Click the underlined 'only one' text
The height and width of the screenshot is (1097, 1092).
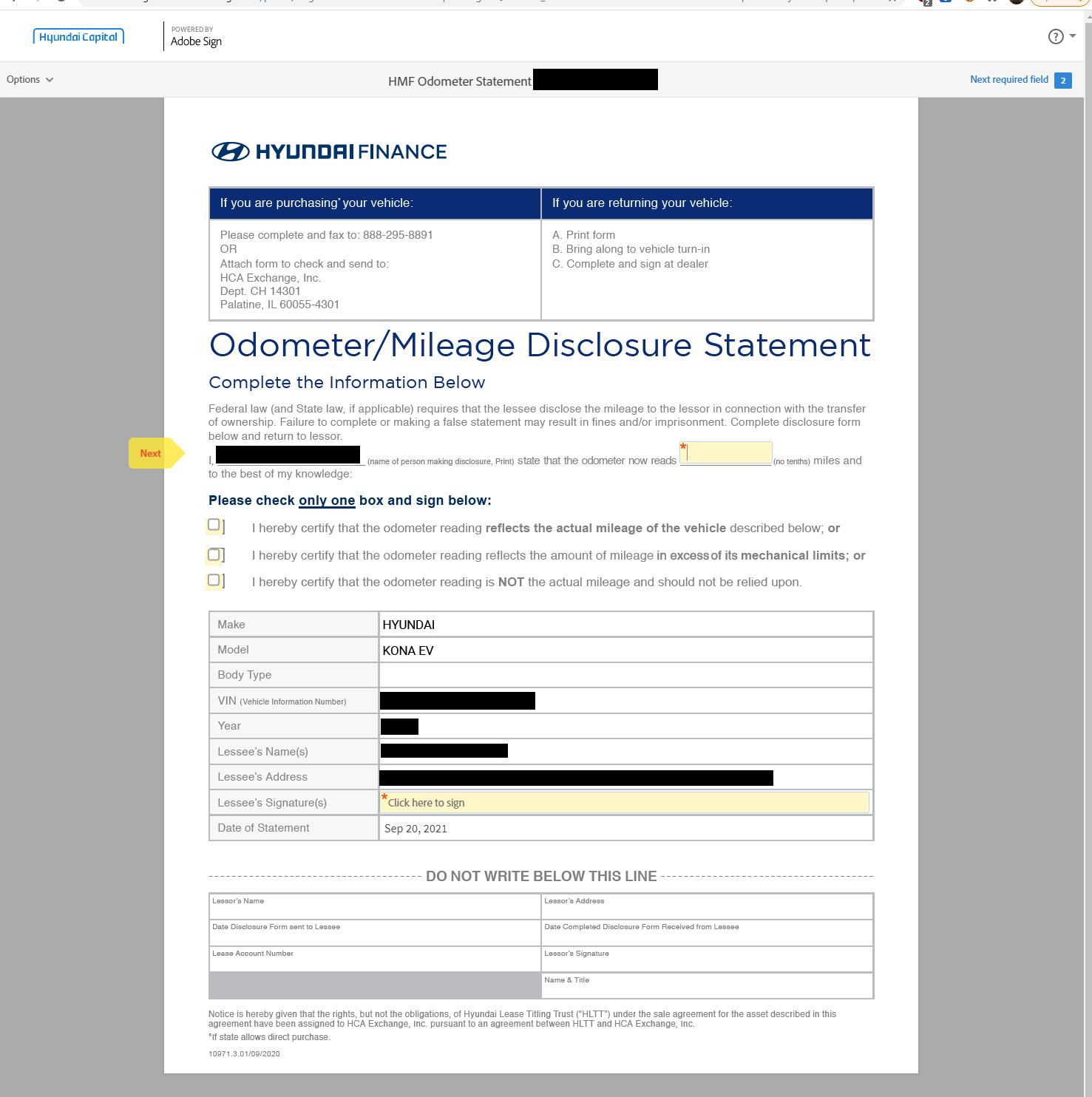327,500
